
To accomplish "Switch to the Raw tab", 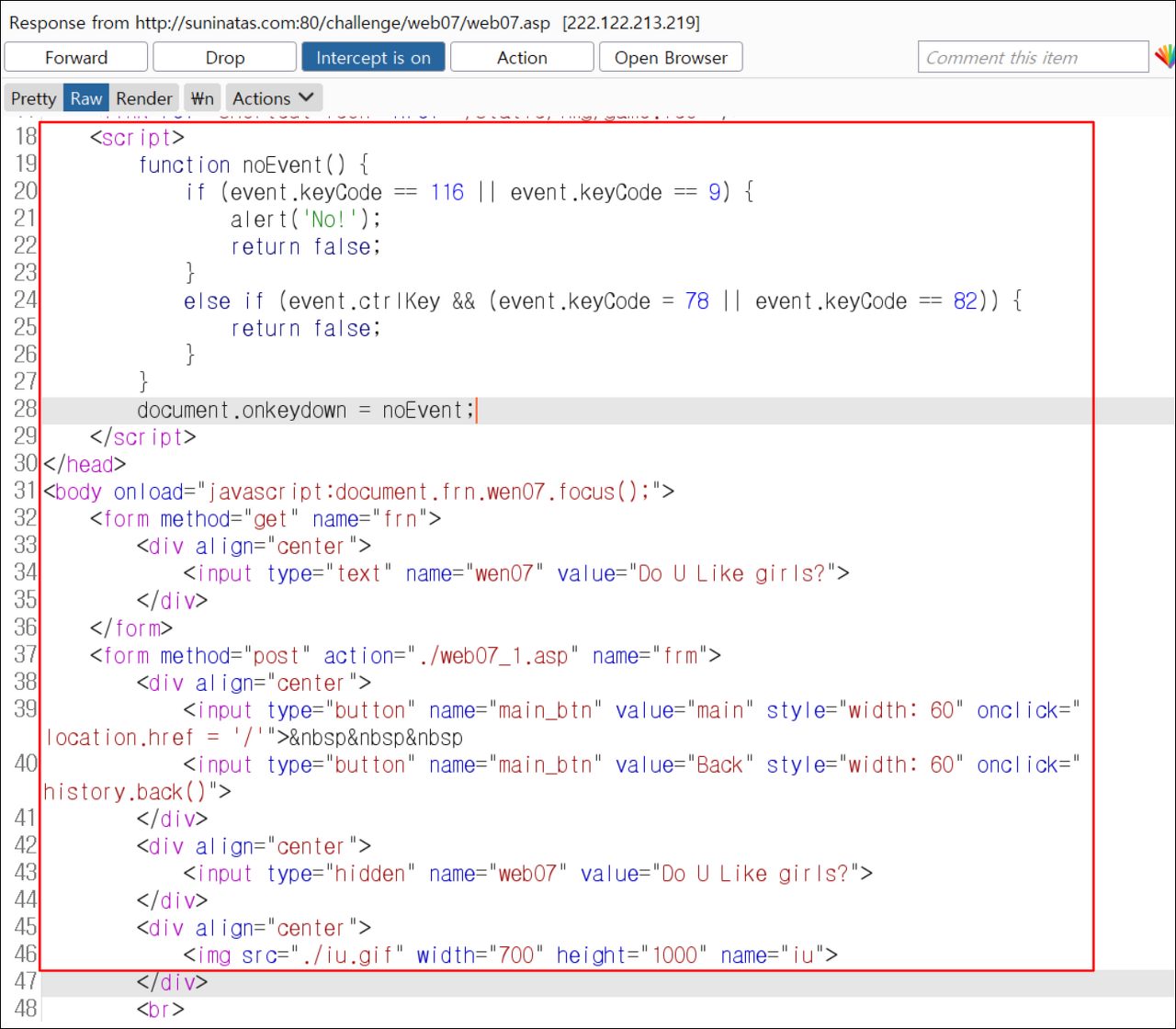I will pyautogui.click(x=86, y=98).
